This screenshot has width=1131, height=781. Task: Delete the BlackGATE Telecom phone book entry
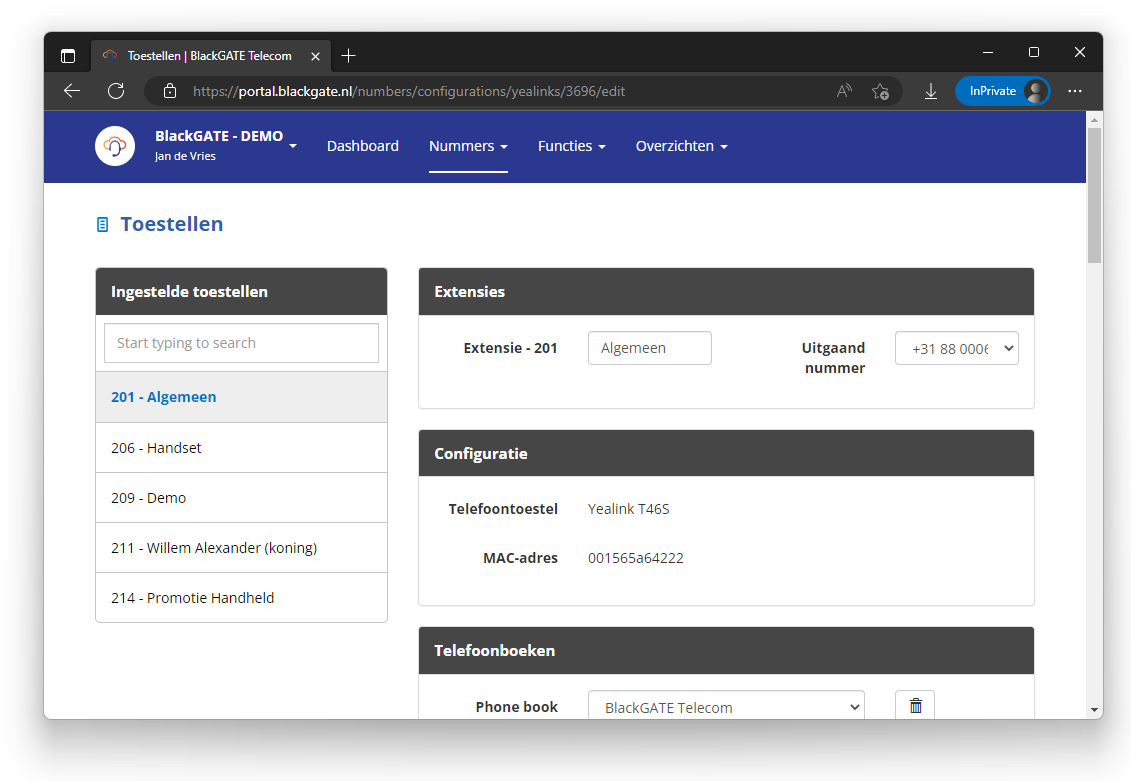click(915, 706)
